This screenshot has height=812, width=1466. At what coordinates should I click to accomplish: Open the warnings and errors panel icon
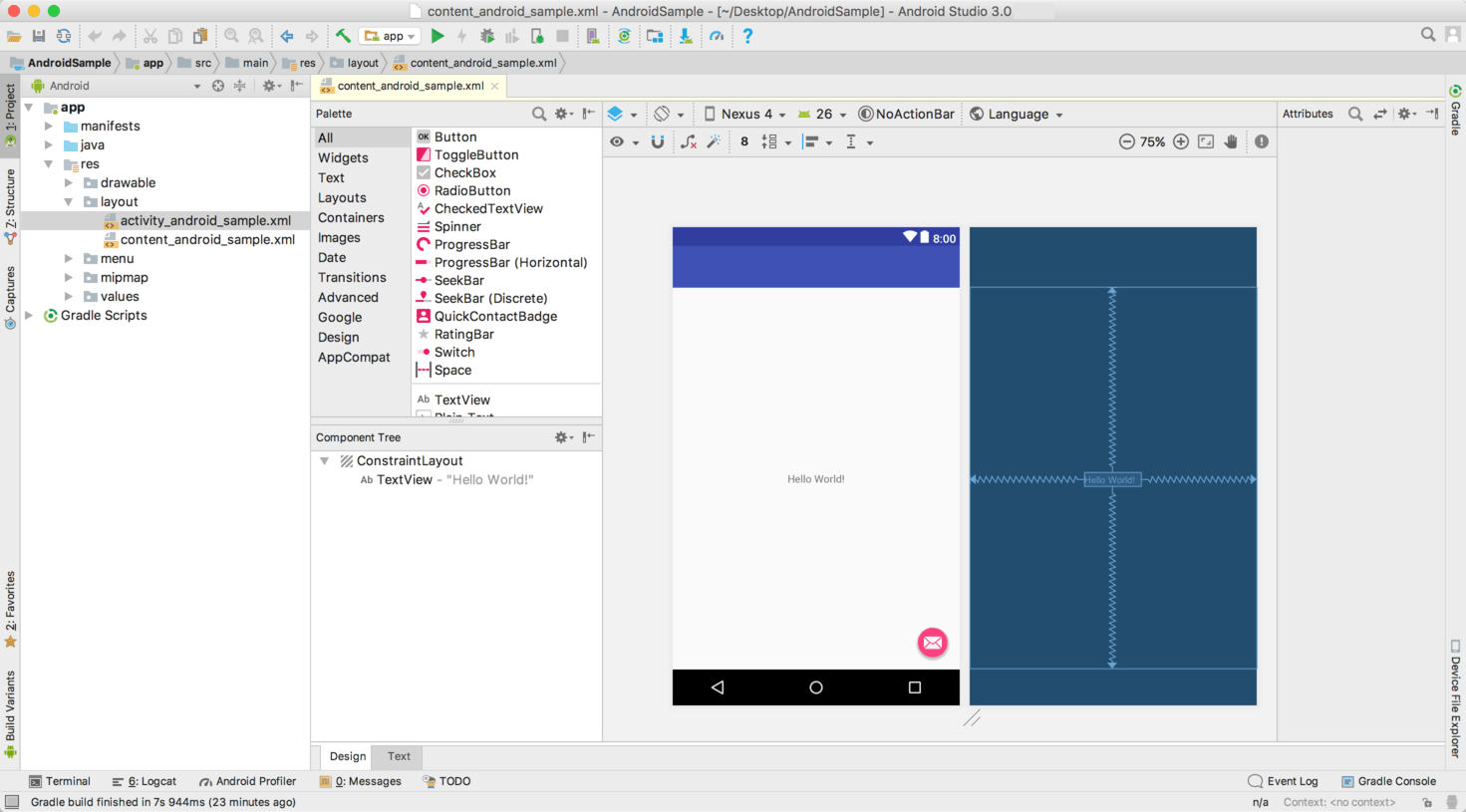(1261, 140)
